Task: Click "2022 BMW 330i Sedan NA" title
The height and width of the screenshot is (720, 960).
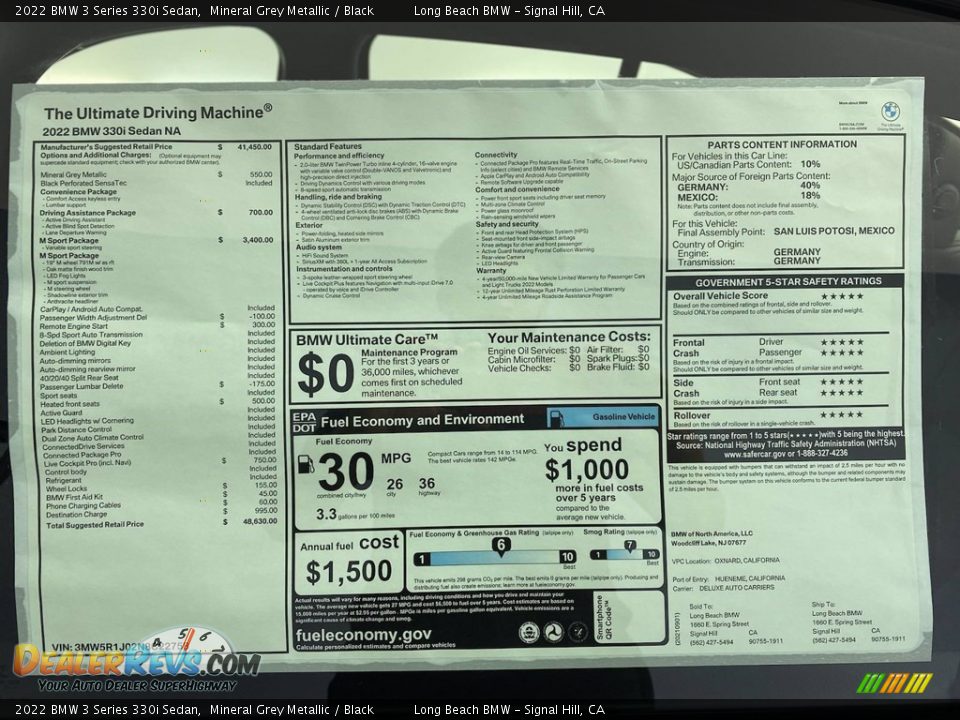Action: [x=111, y=131]
